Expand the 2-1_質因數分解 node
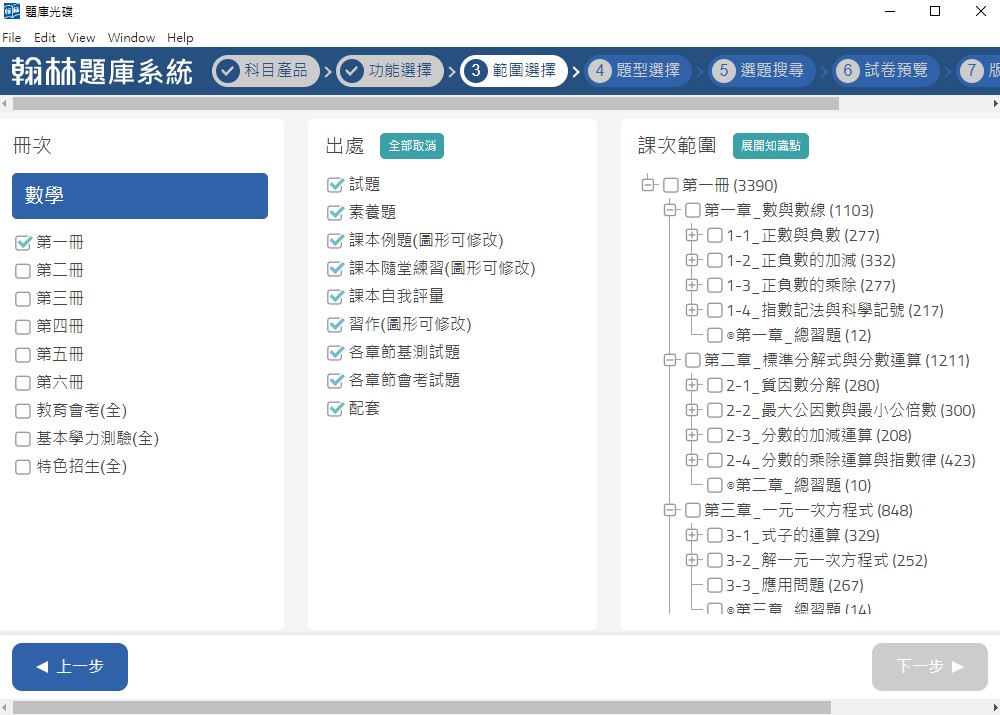 (692, 385)
